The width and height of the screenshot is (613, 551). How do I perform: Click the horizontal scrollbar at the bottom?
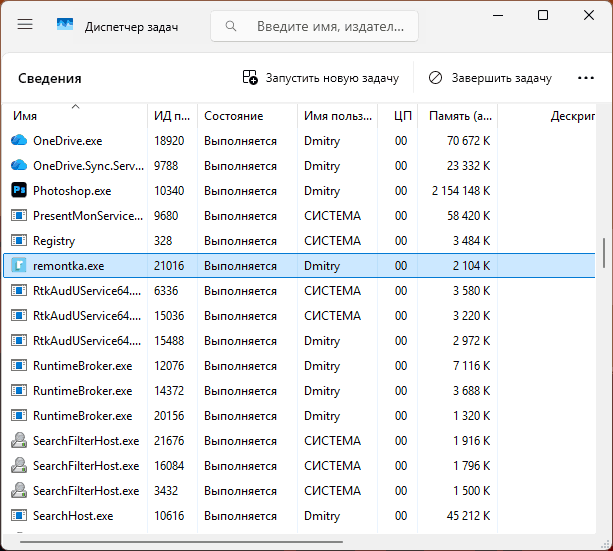[x=181, y=542]
